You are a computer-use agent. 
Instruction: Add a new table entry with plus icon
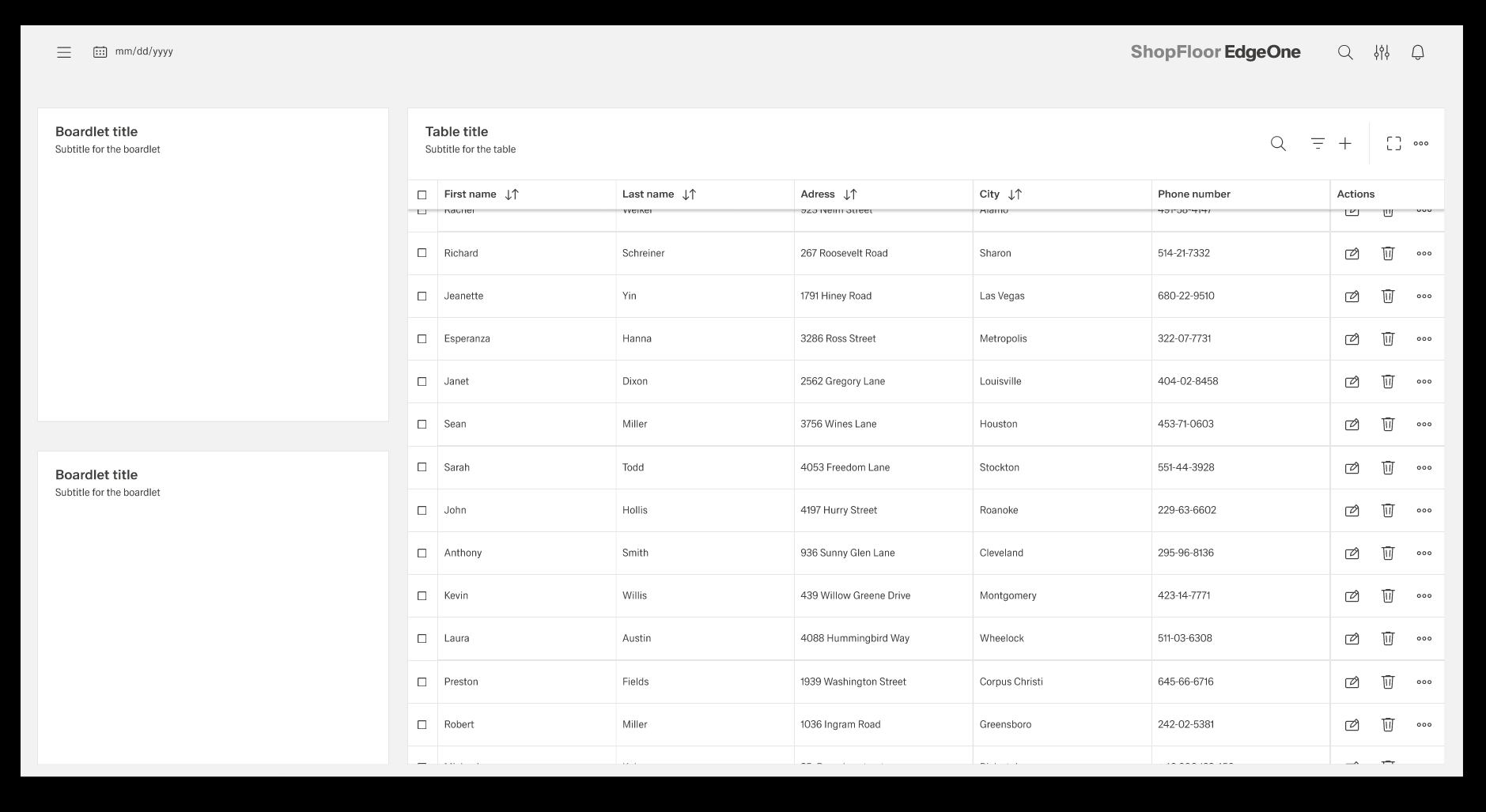click(x=1344, y=143)
